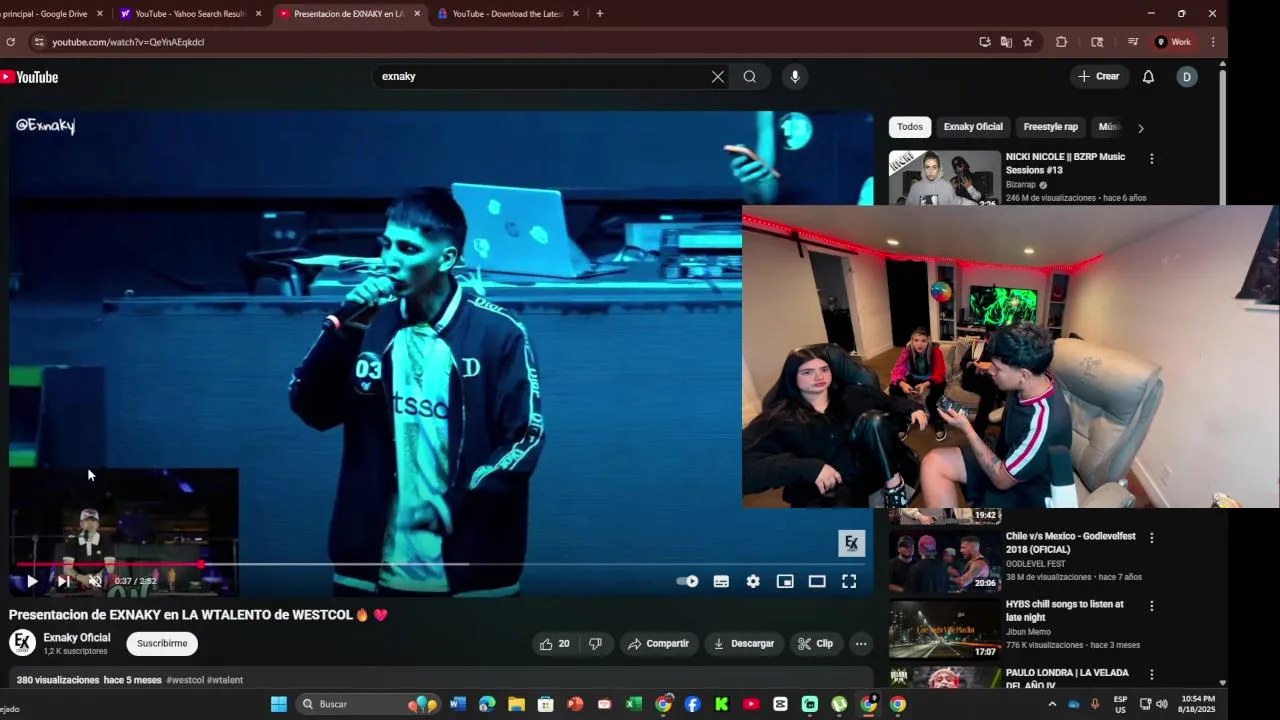Open the Work profile button
The height and width of the screenshot is (720, 1280).
[1174, 42]
